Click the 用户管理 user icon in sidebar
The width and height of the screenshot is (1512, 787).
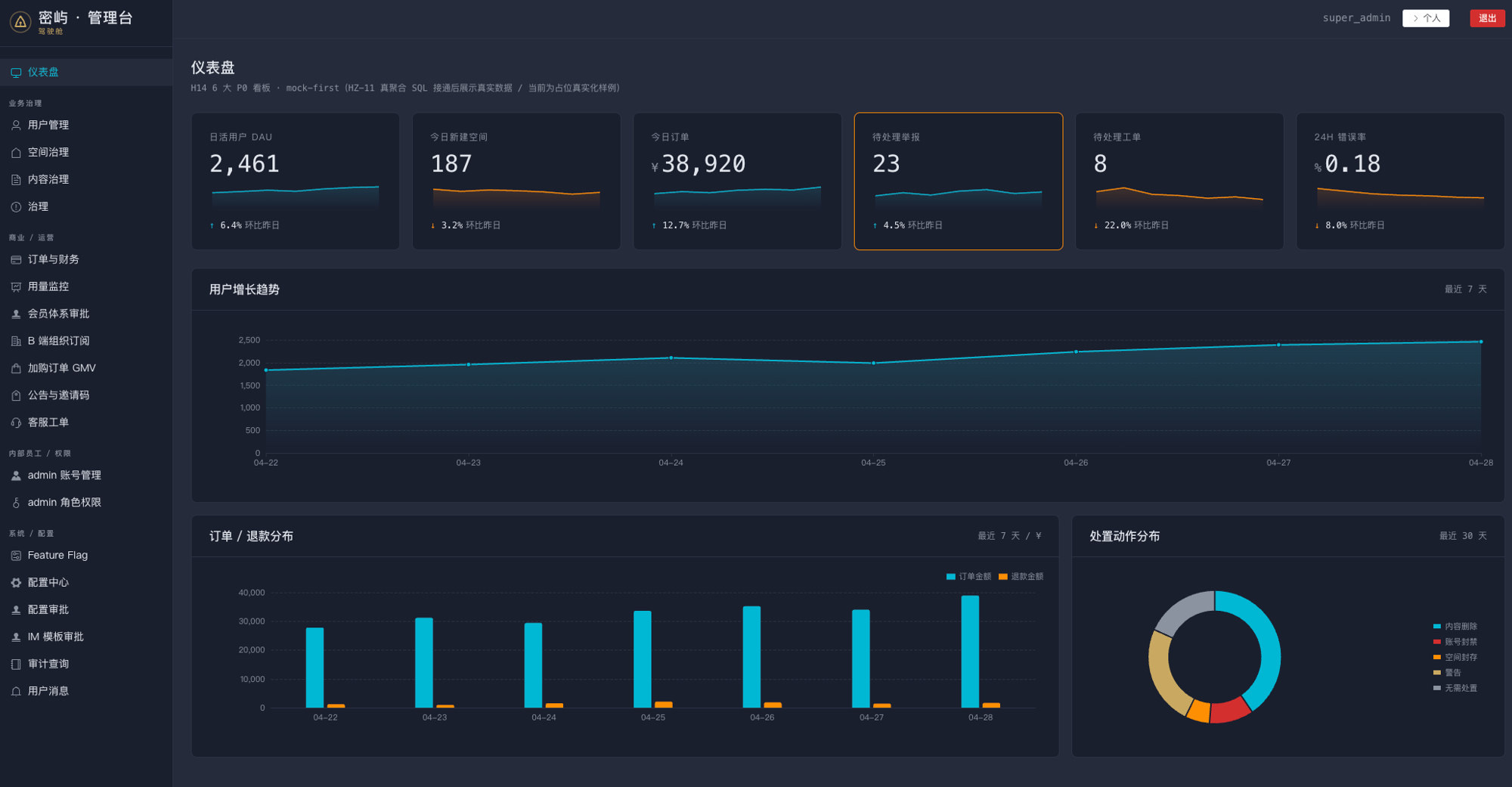tap(16, 125)
